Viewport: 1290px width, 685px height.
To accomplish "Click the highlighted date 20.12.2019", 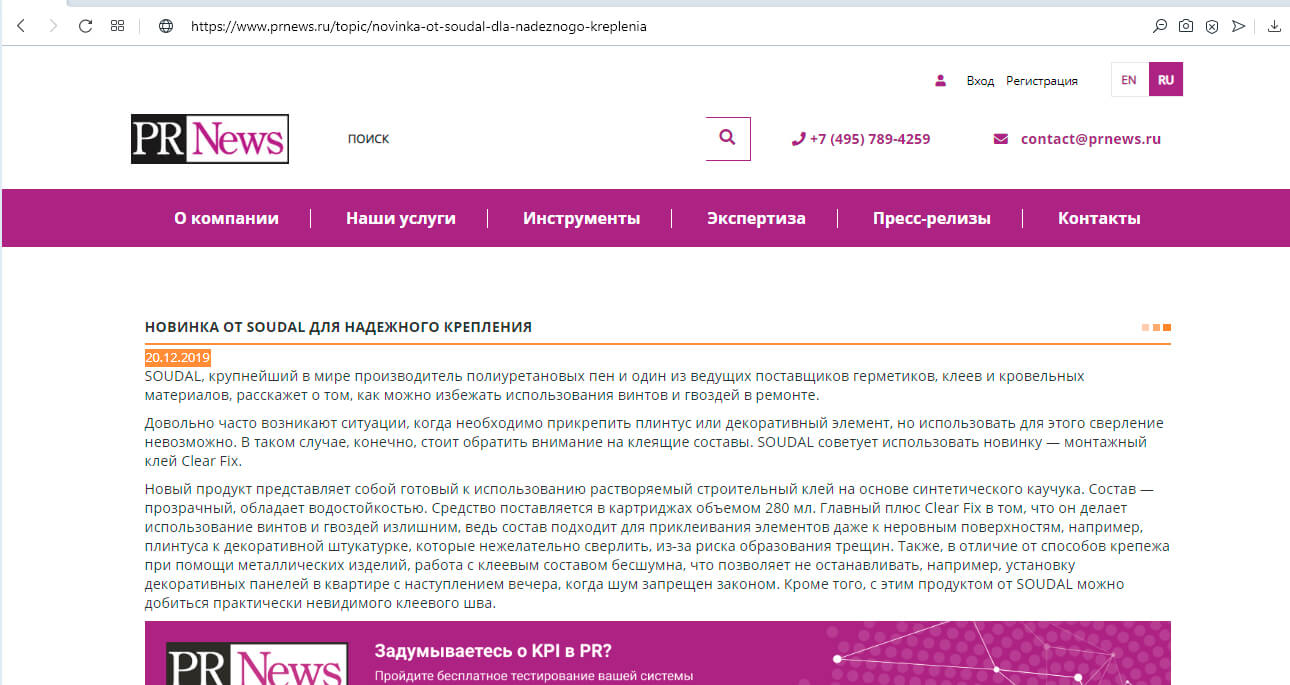I will pos(178,357).
